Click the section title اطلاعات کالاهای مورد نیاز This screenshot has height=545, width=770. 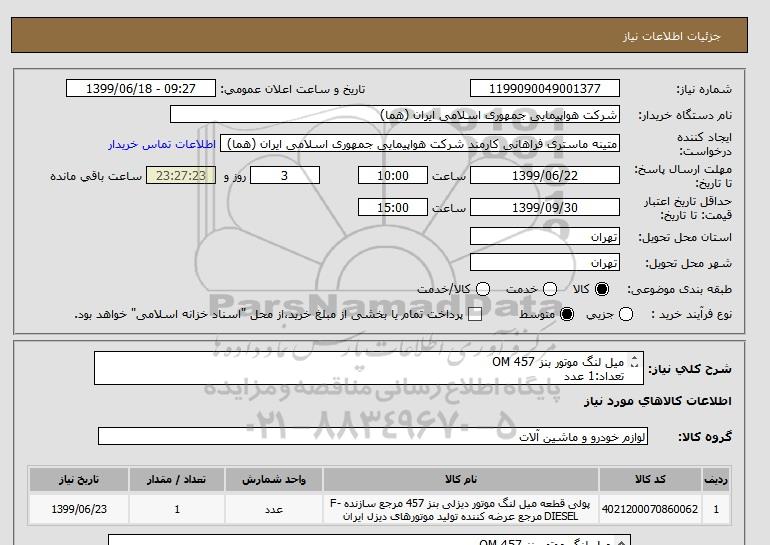tap(658, 401)
